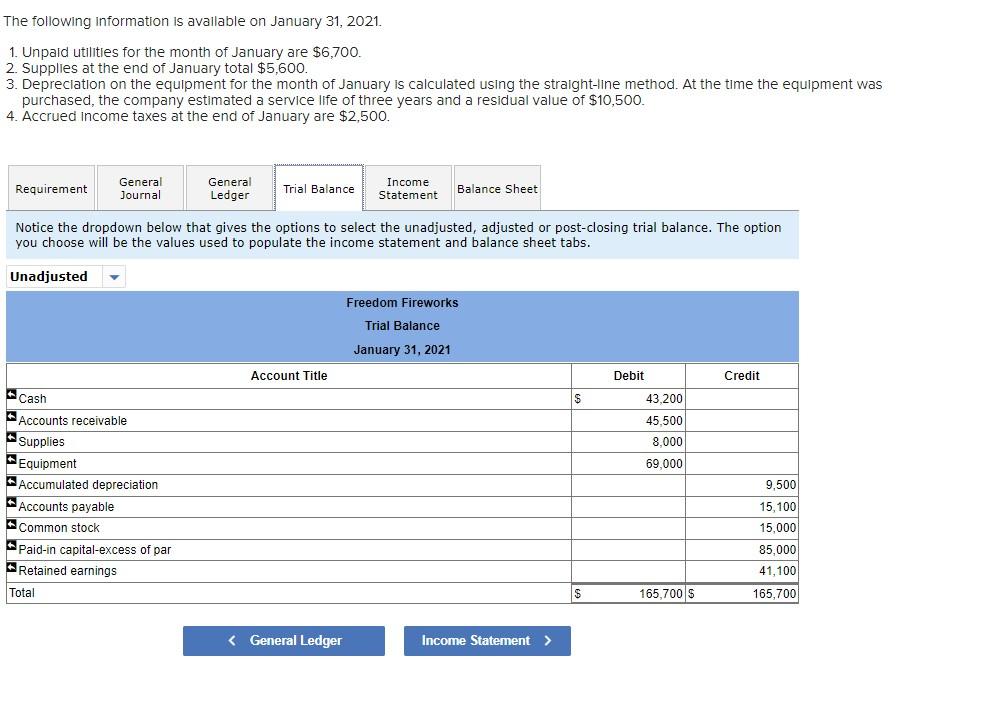Click the General Ledger navigation button

(283, 641)
